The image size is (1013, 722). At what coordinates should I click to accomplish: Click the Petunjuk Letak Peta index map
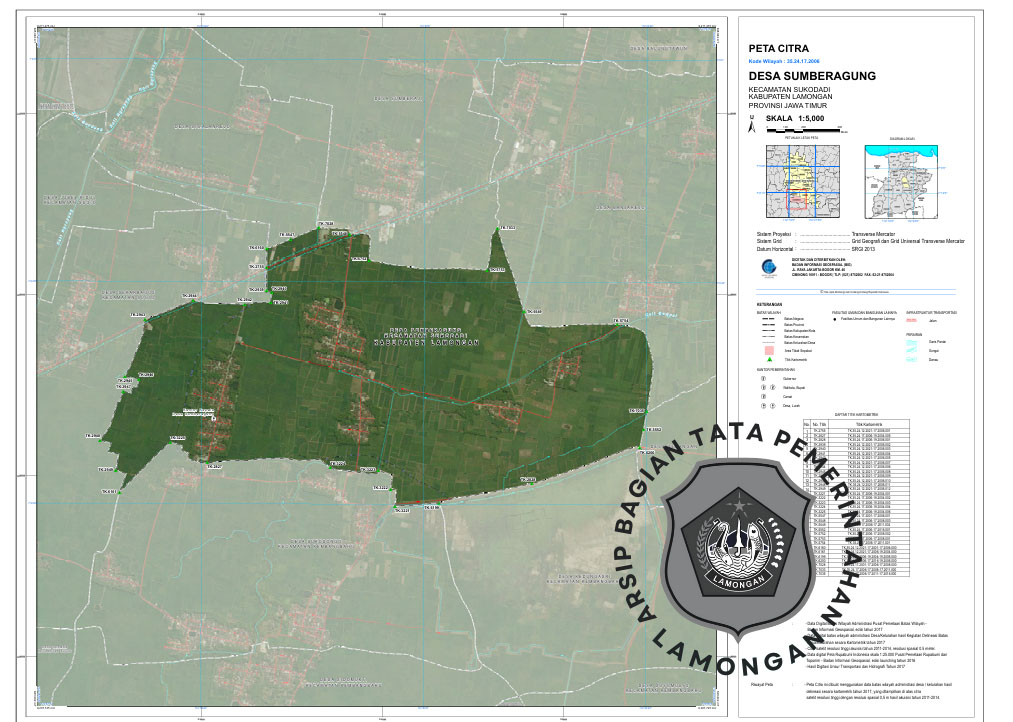coord(801,179)
